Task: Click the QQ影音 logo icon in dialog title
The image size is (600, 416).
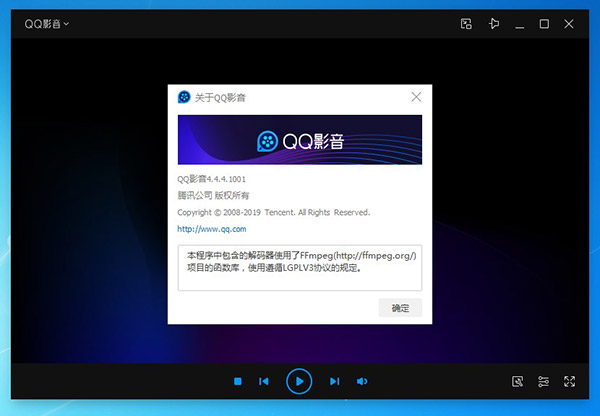Action: pos(184,97)
